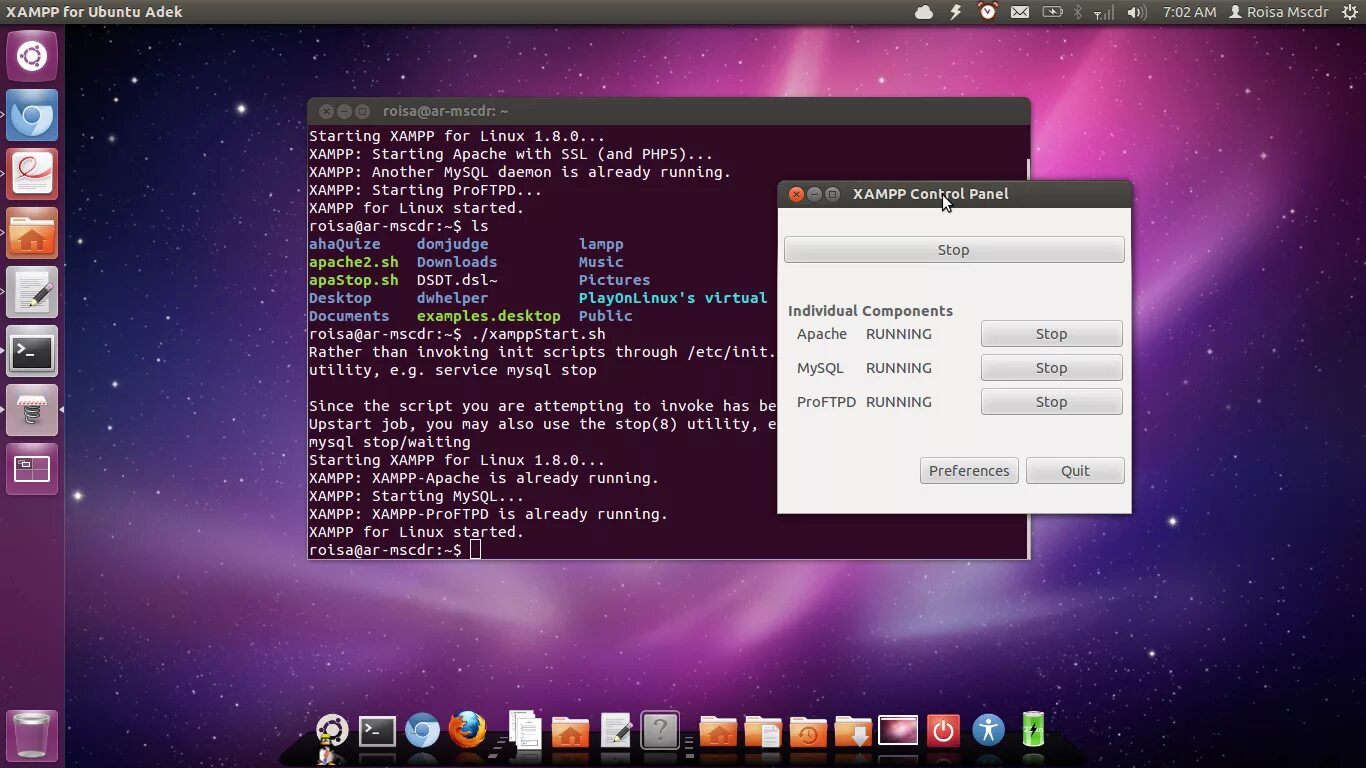Open Terminal from the bottom dock
The width and height of the screenshot is (1366, 768).
[x=377, y=732]
